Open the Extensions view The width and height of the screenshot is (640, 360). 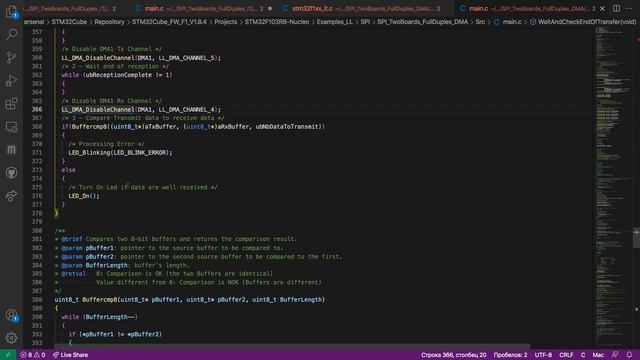pyautogui.click(x=11, y=104)
